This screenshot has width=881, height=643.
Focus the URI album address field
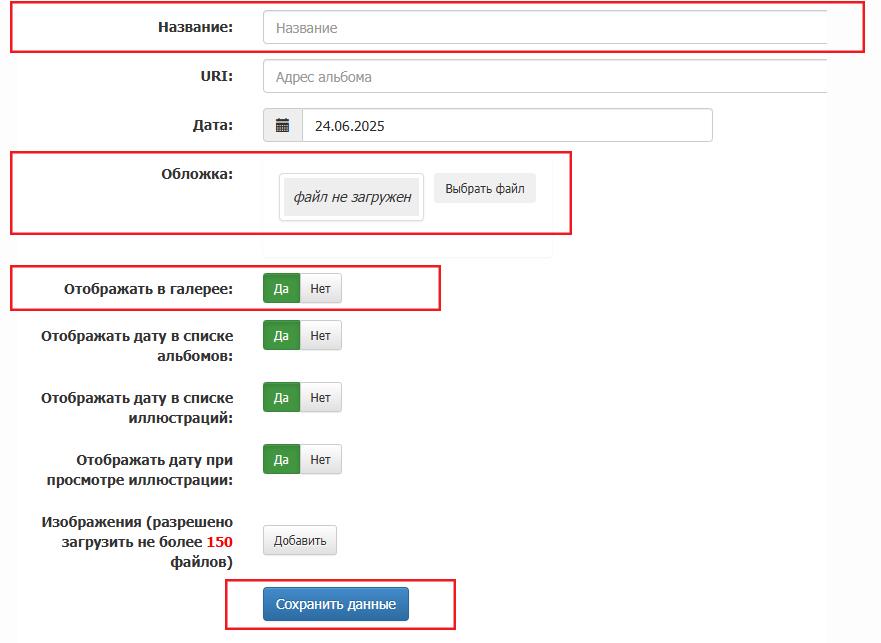click(545, 77)
